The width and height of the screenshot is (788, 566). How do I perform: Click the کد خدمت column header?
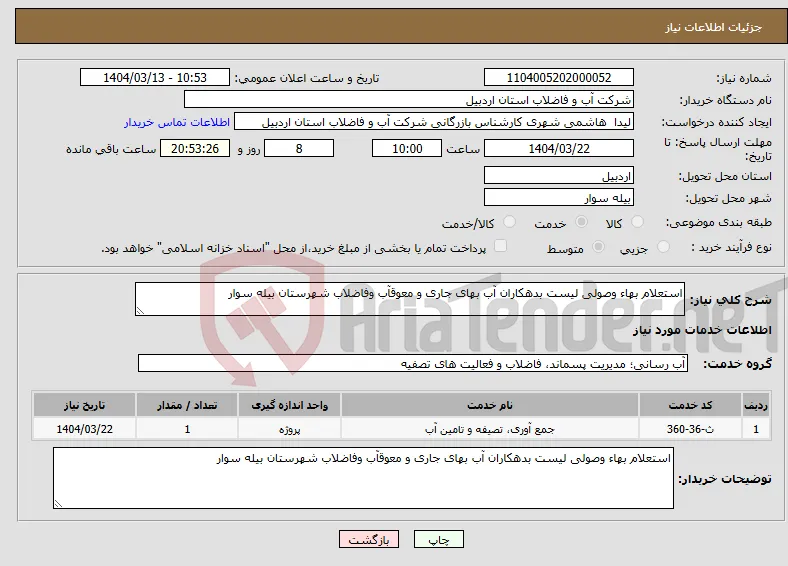[x=691, y=405]
